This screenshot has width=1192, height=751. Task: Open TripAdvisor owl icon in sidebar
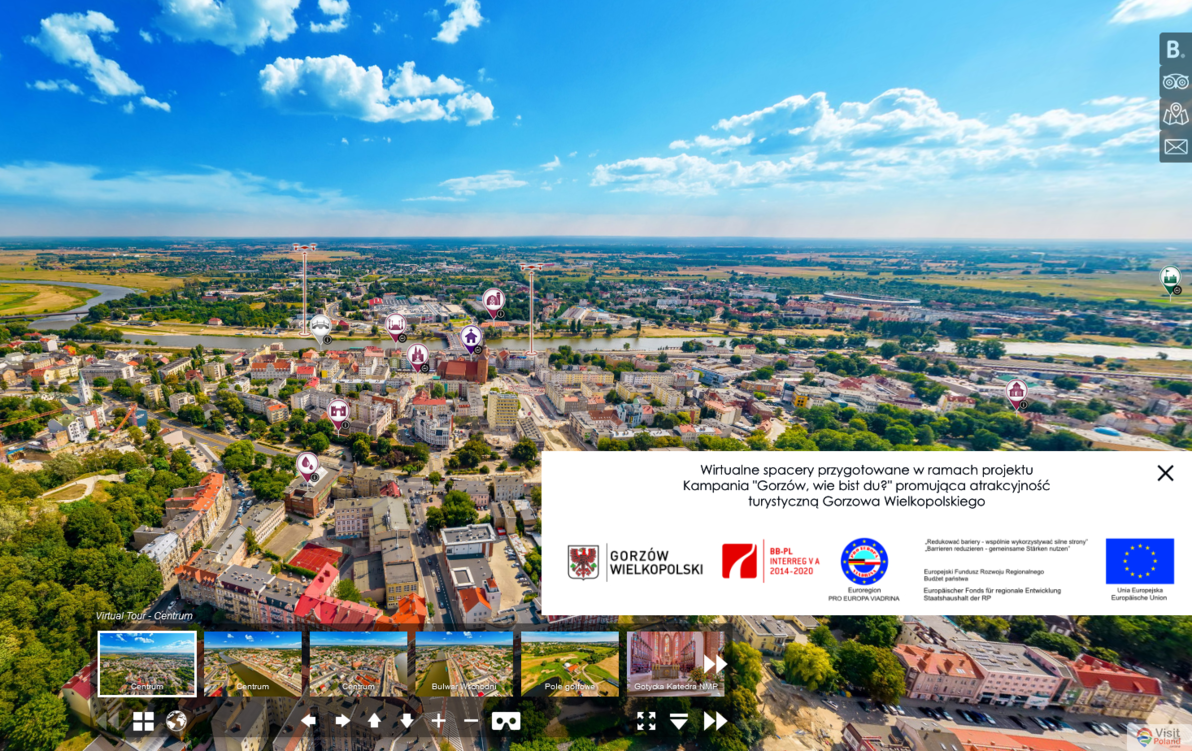(x=1175, y=82)
